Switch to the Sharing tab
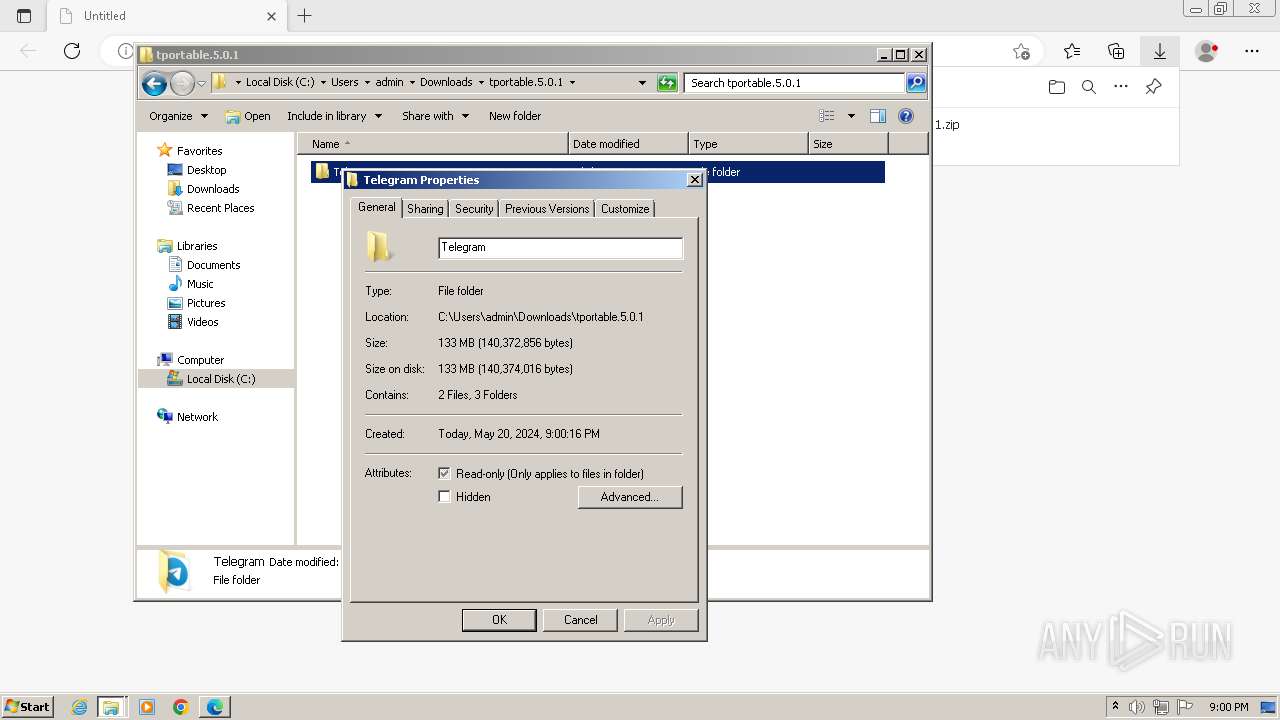 click(425, 209)
